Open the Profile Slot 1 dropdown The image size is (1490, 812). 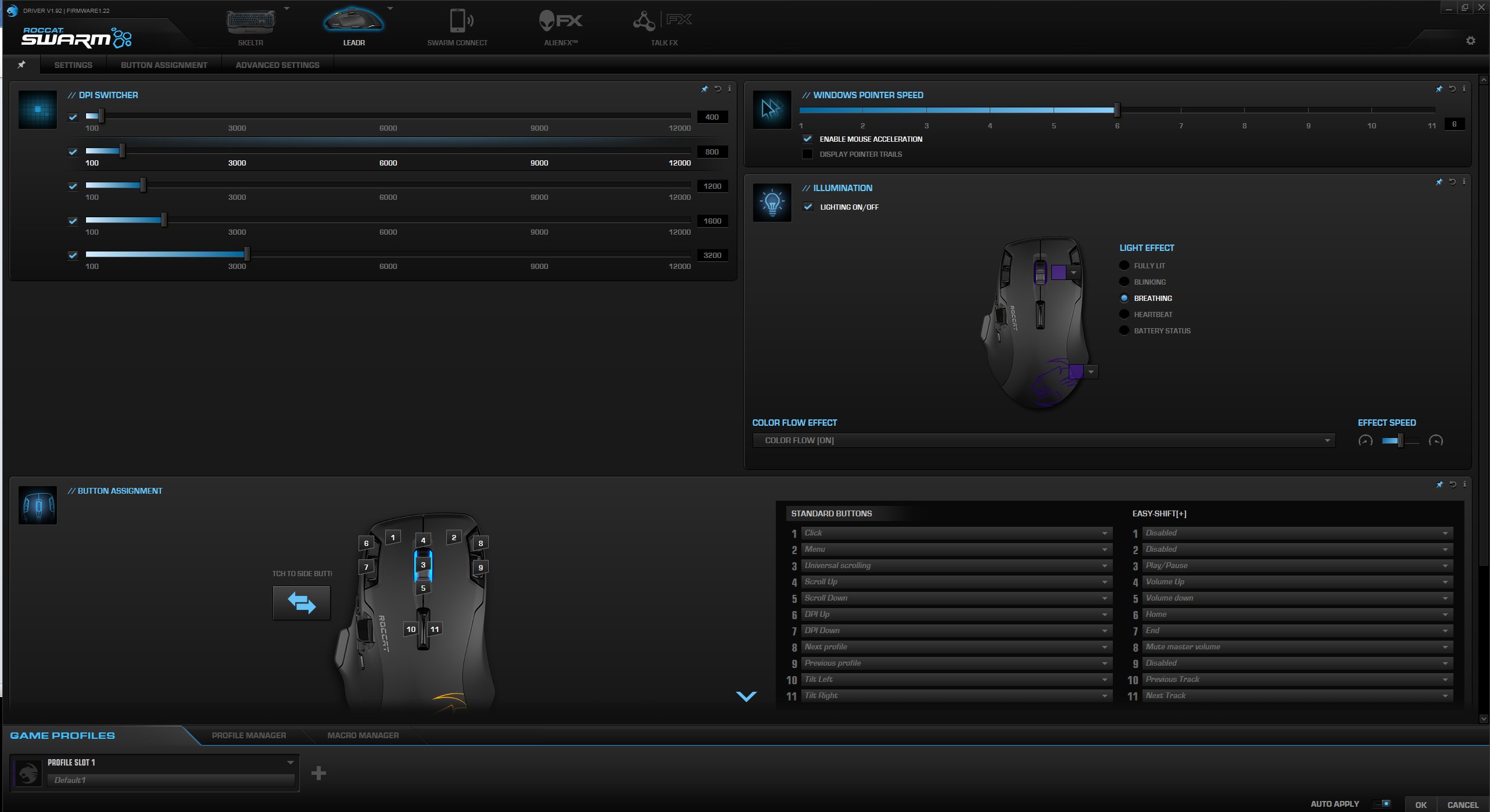[x=290, y=762]
